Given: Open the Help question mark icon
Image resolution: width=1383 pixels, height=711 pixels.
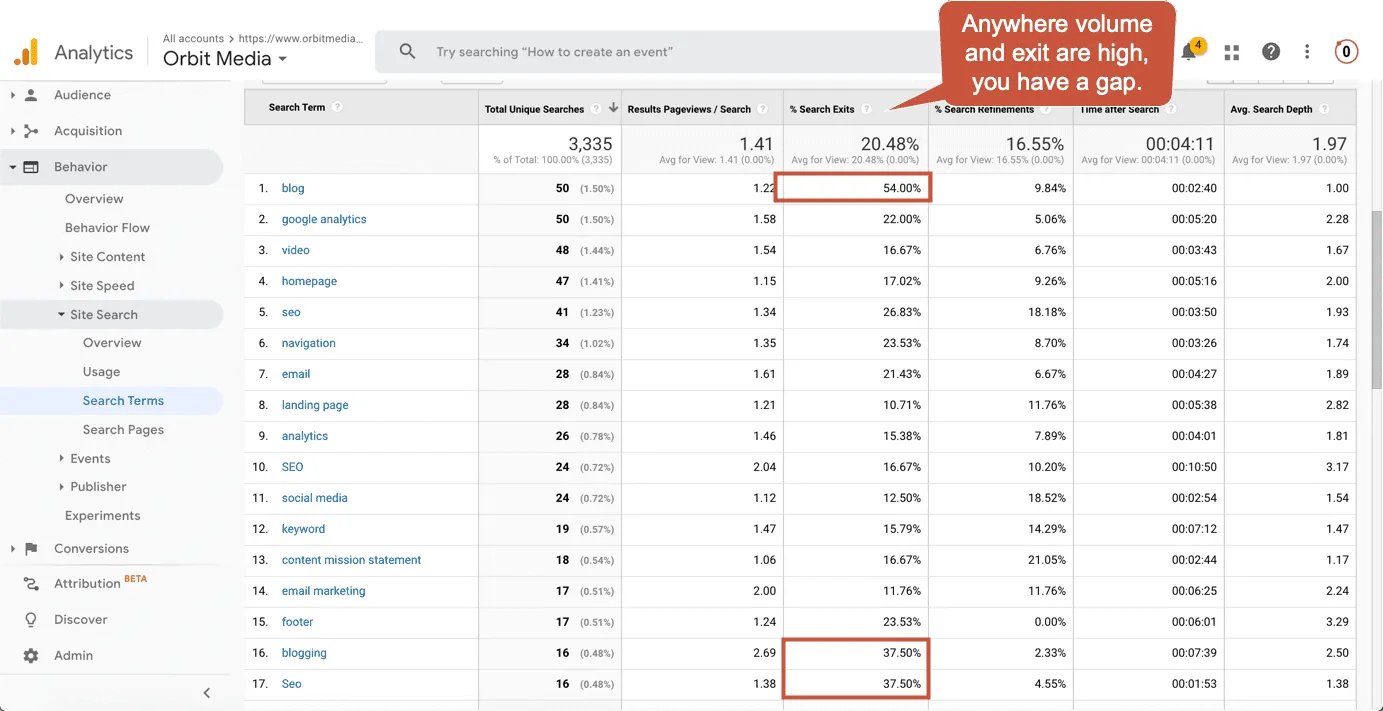Looking at the screenshot, I should [x=1270, y=51].
